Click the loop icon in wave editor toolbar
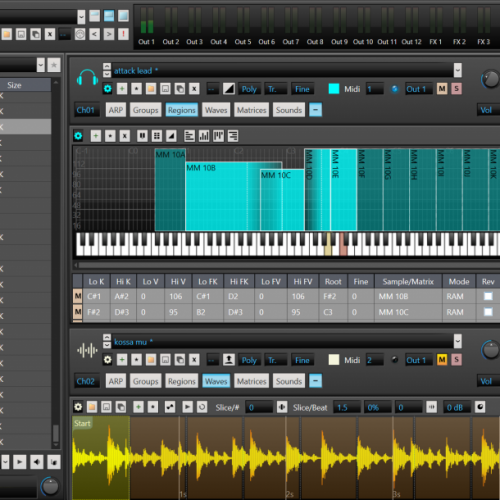The height and width of the screenshot is (500, 500). tap(202, 407)
